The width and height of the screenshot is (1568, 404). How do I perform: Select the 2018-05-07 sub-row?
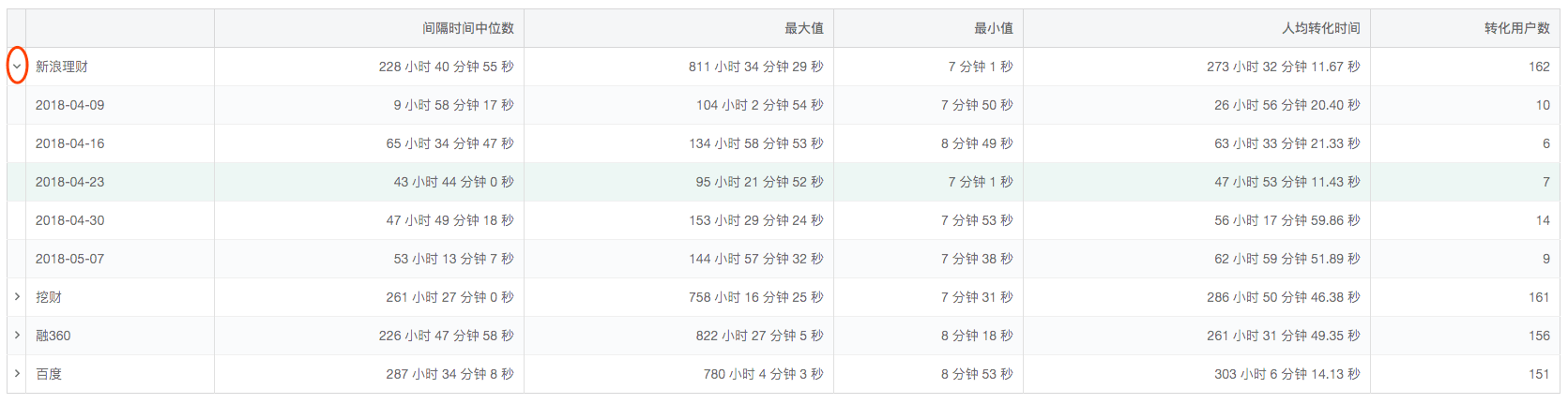(784, 259)
